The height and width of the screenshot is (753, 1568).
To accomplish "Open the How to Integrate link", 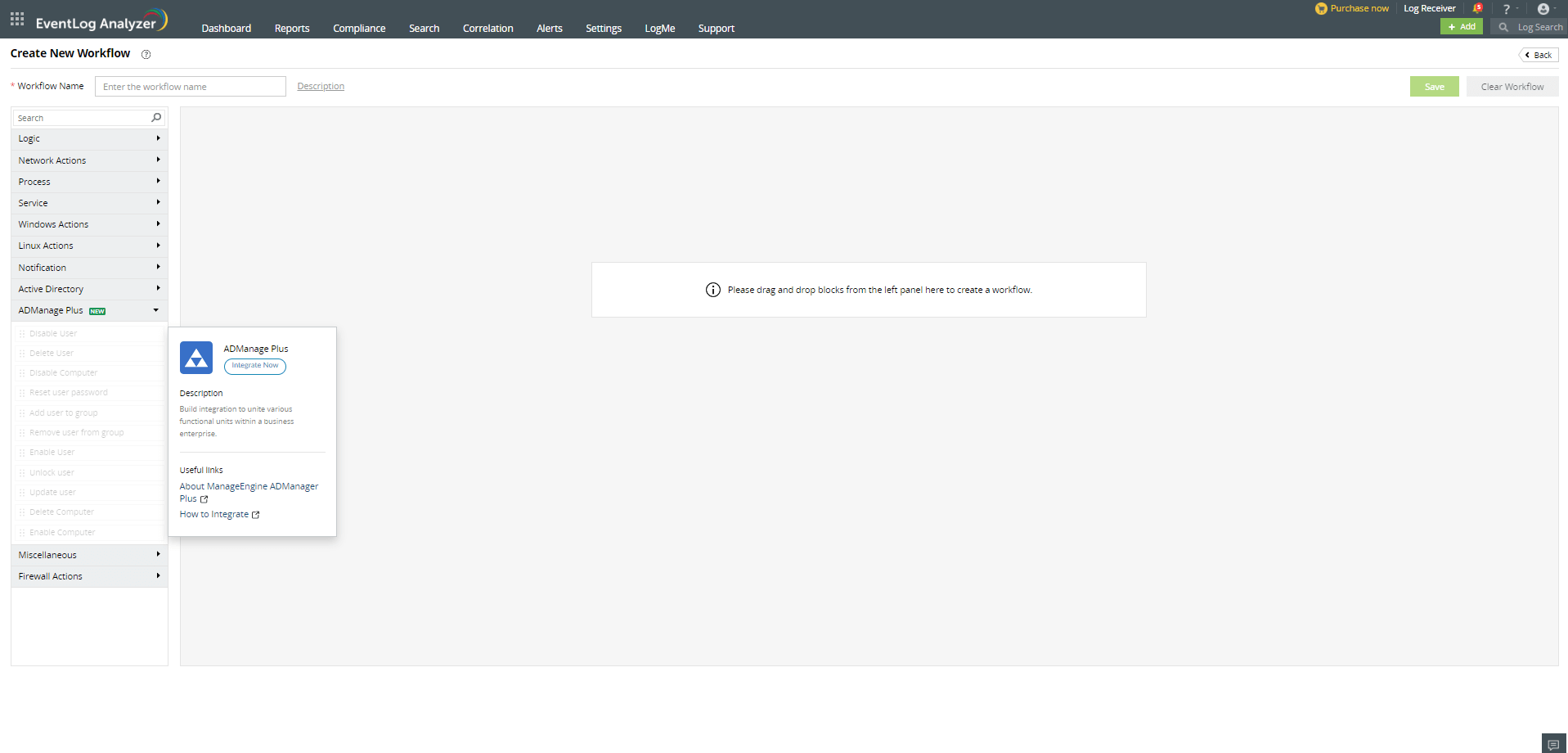I will 214,514.
